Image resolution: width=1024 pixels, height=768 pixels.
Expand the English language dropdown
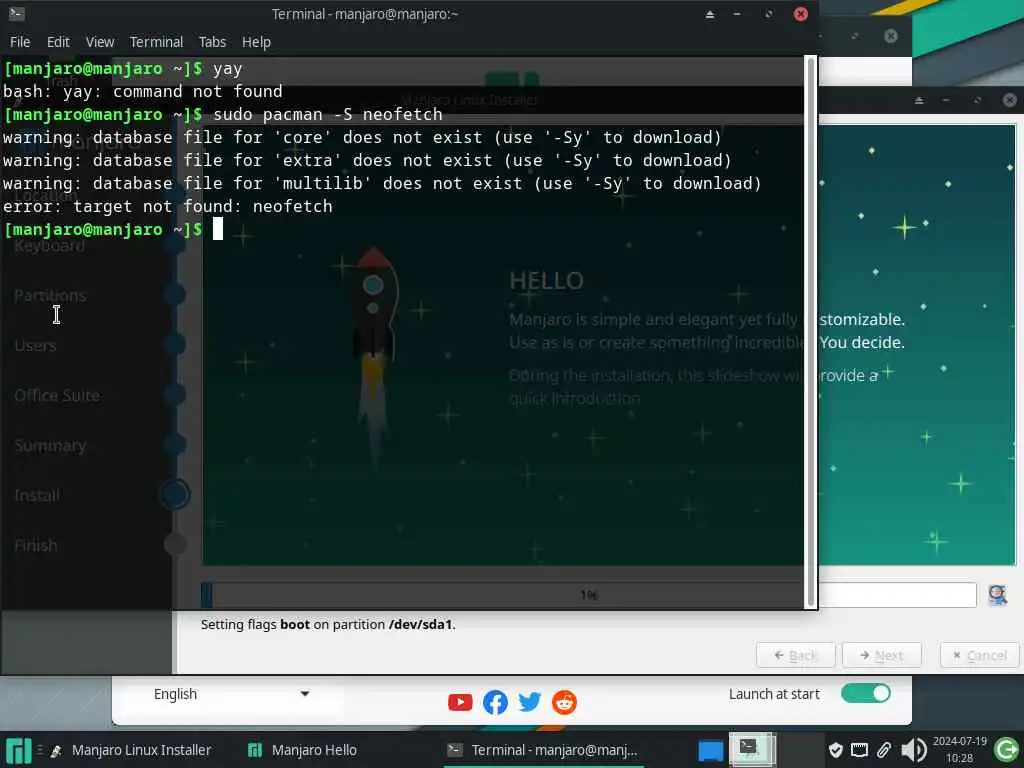[231, 694]
